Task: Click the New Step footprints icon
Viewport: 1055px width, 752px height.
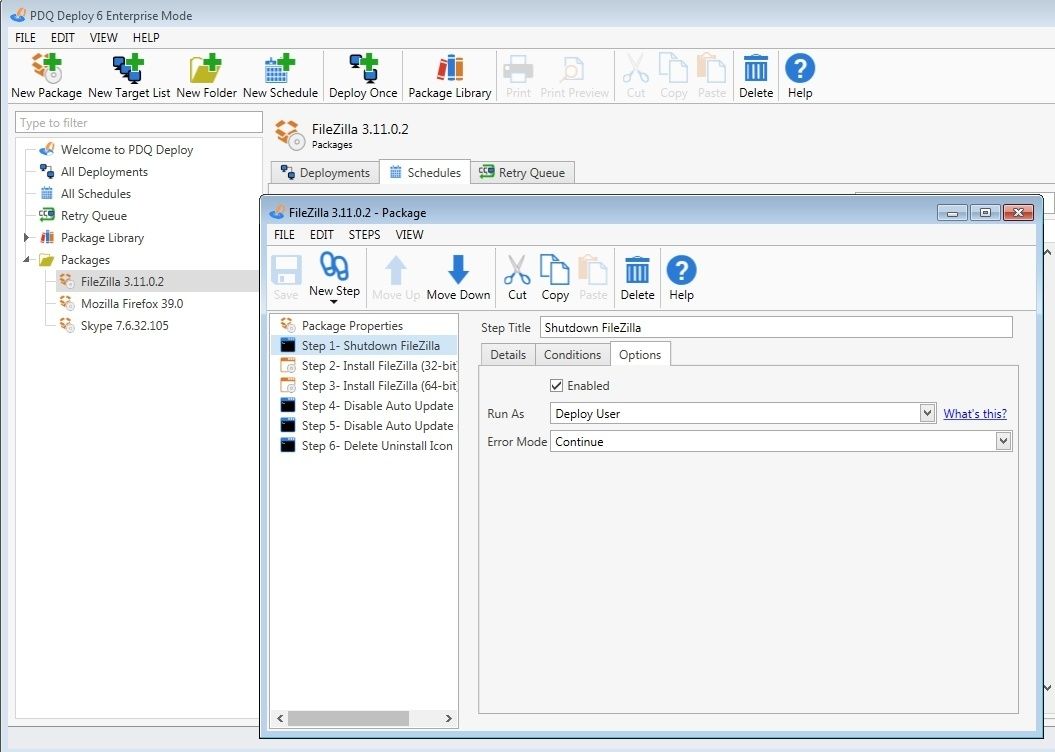Action: tap(334, 266)
